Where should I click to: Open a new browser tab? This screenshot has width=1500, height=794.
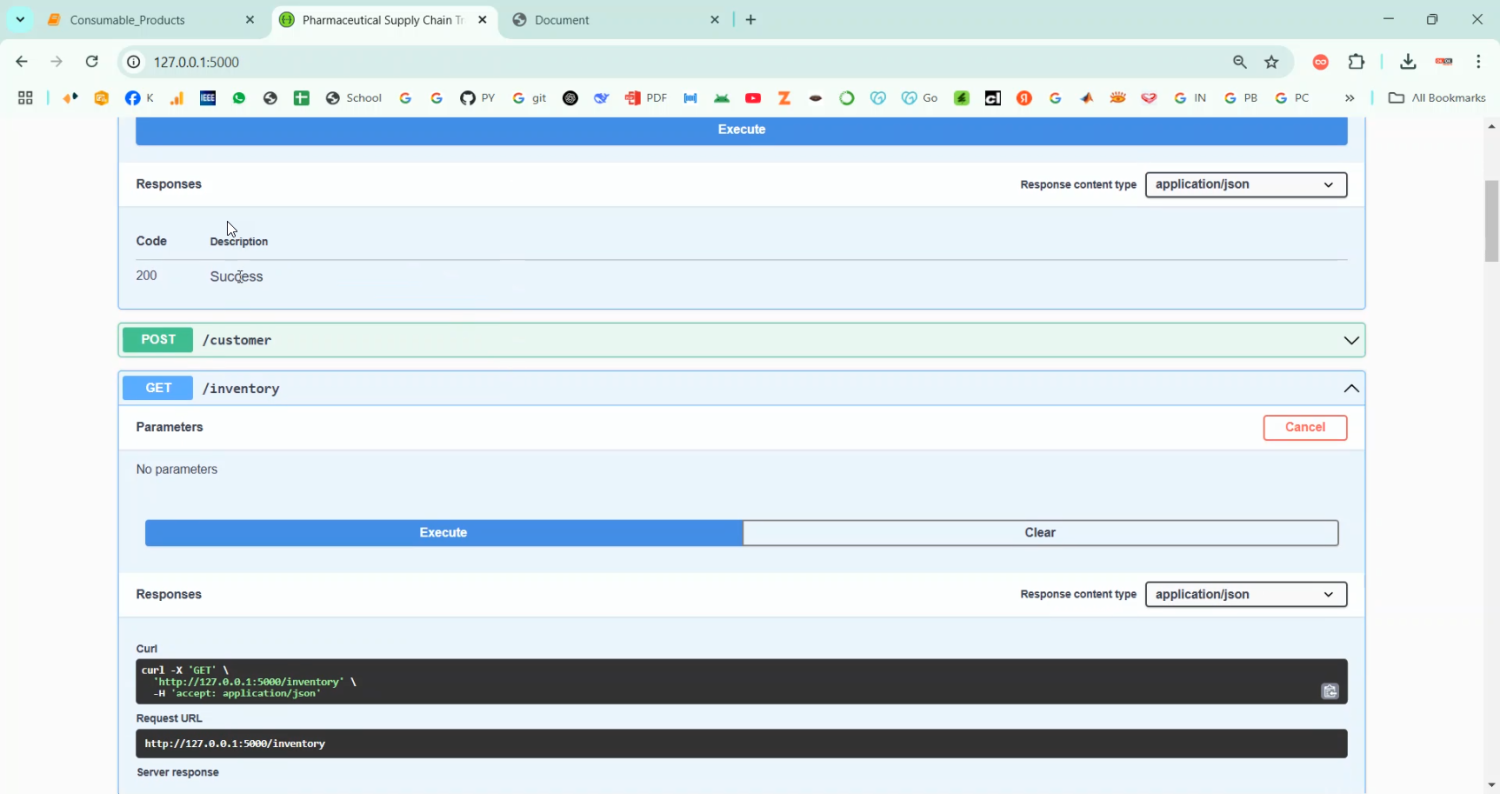pos(751,19)
